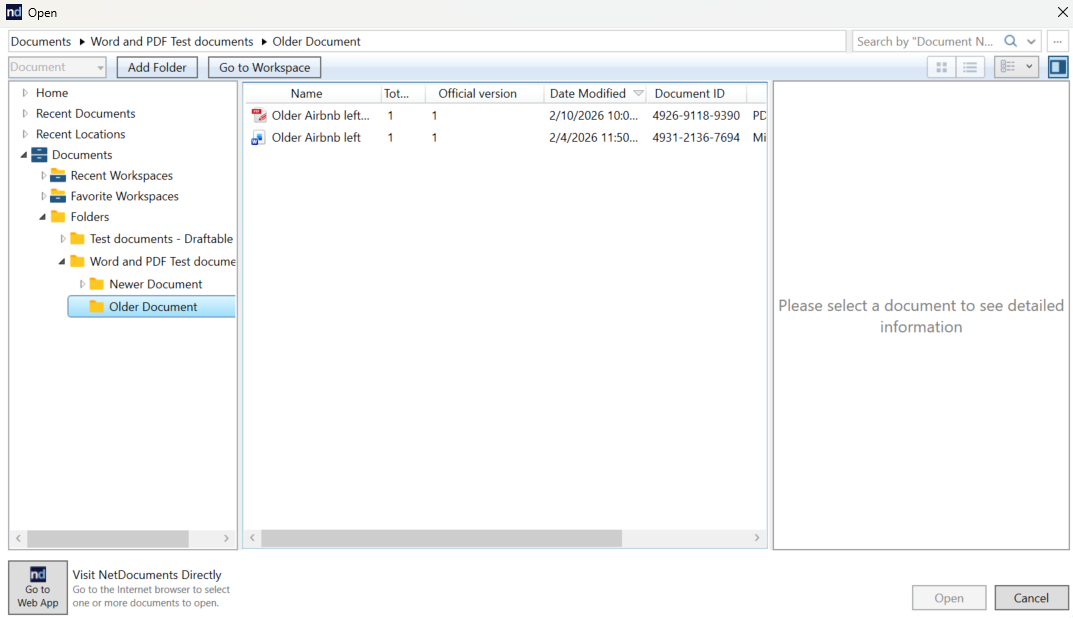
Task: Click the Favorite Workspaces icon
Action: click(x=58, y=196)
